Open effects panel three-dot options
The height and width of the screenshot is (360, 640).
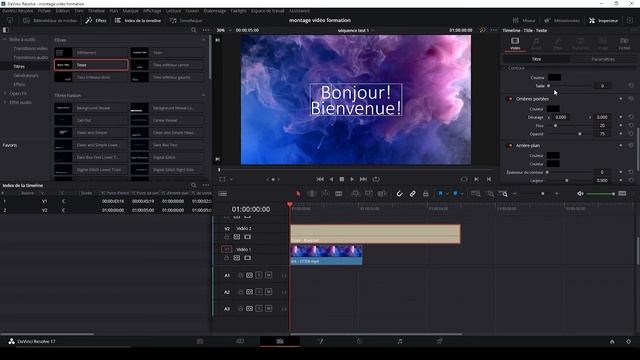point(206,30)
